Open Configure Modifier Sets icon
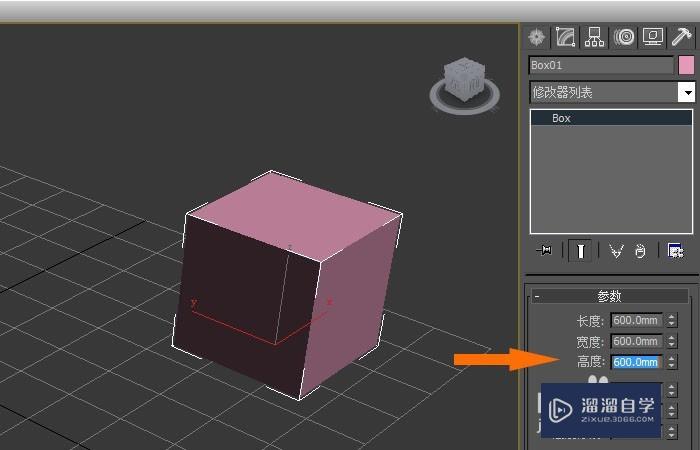 pos(675,251)
